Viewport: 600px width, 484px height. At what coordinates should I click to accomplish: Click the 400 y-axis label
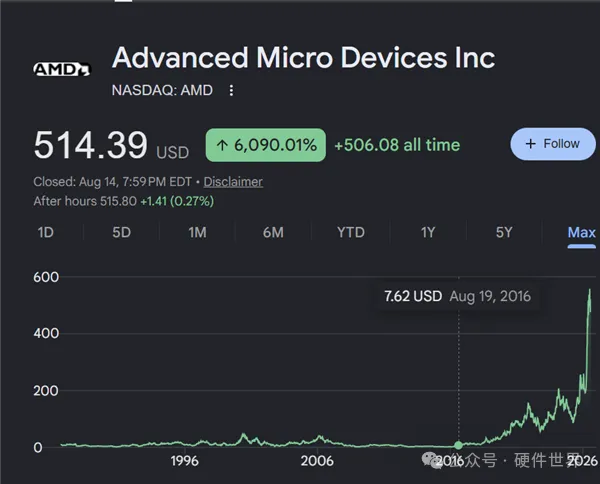click(46, 333)
